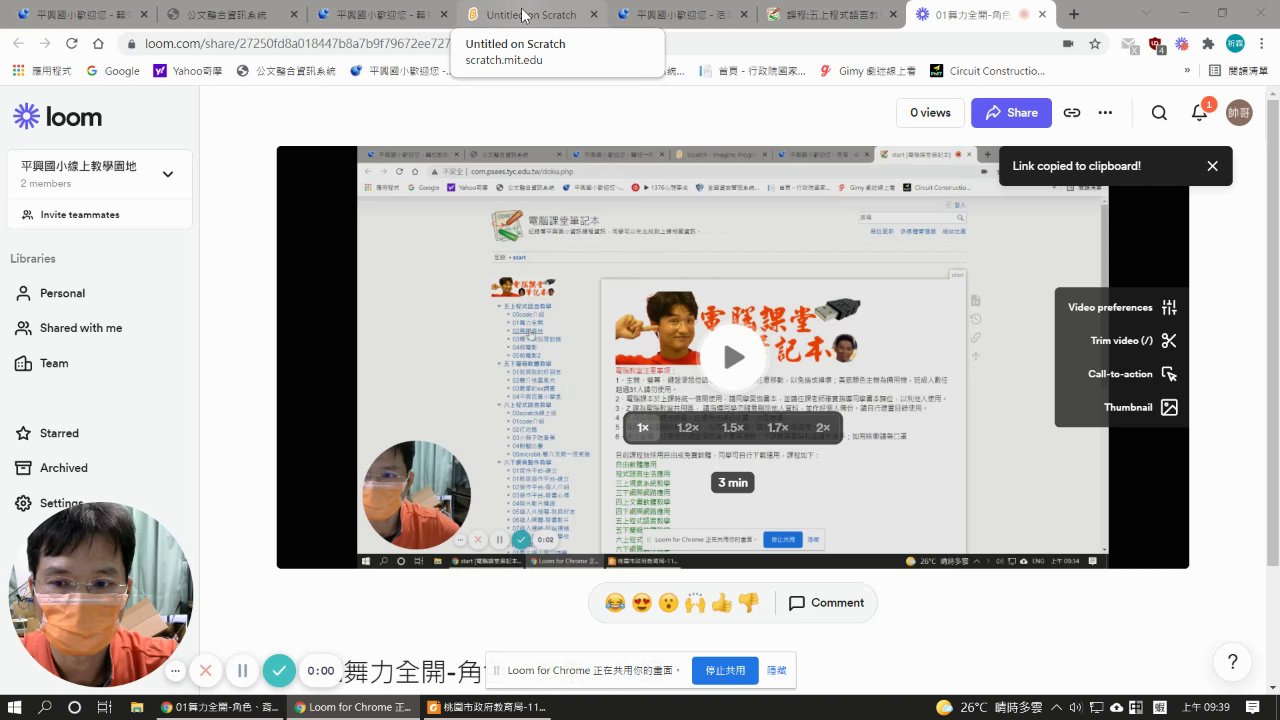Viewport: 1280px width, 720px height.
Task: React with heart-eyes emoji
Action: [x=642, y=603]
